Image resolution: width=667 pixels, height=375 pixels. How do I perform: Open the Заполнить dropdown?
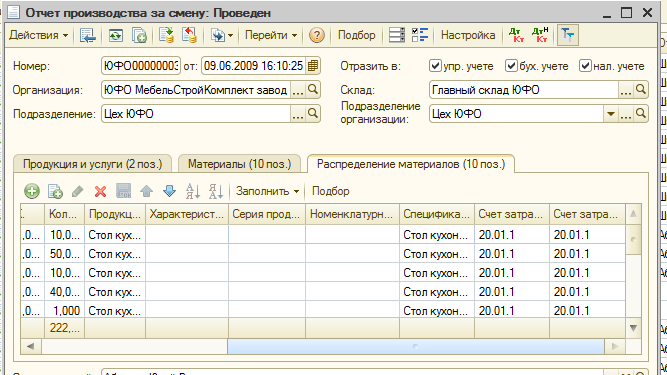pos(267,191)
